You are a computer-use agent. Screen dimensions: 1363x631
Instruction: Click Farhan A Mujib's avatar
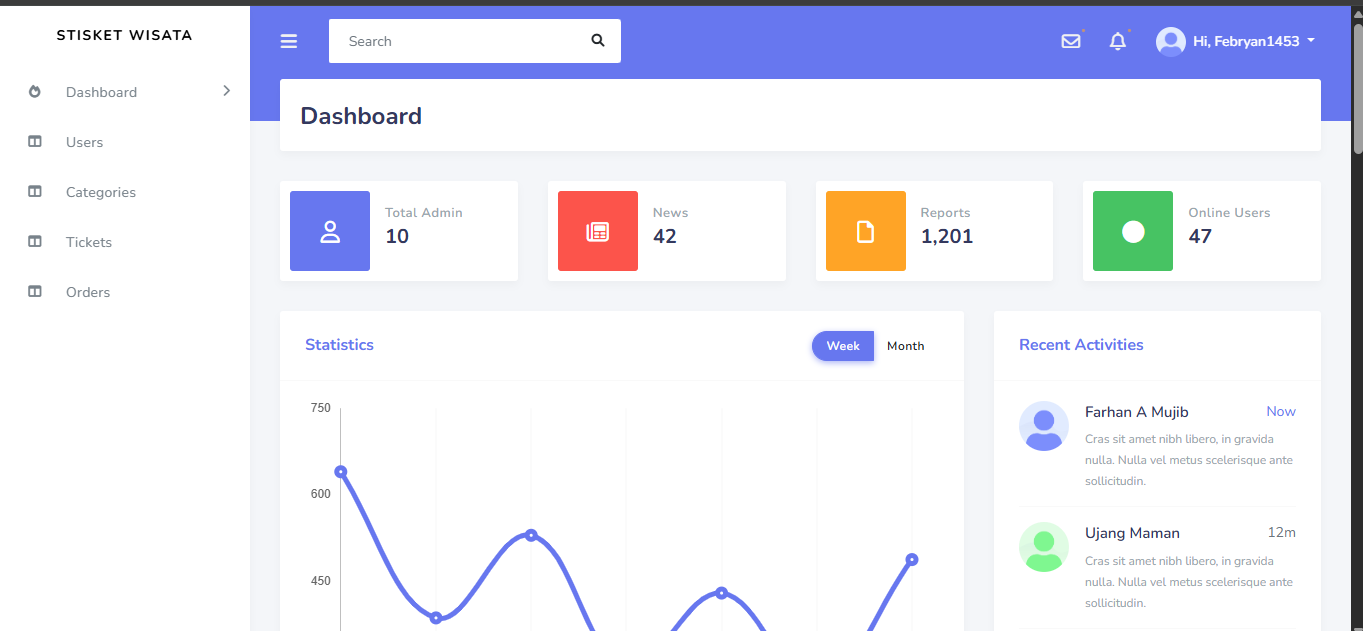tap(1044, 426)
